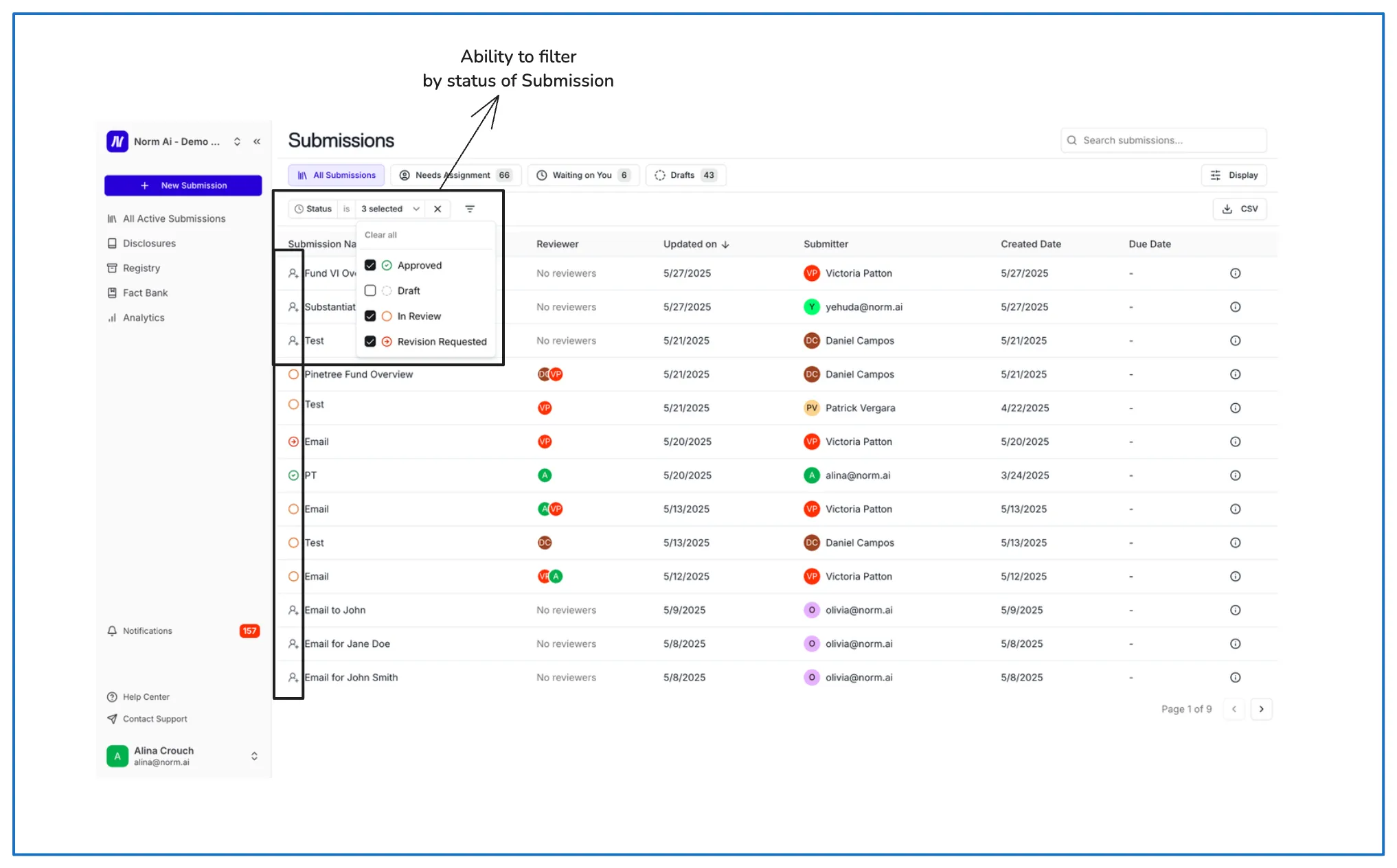Screen dimensions: 1397x868
Task: Open the Fact Bank section
Action: pos(145,293)
